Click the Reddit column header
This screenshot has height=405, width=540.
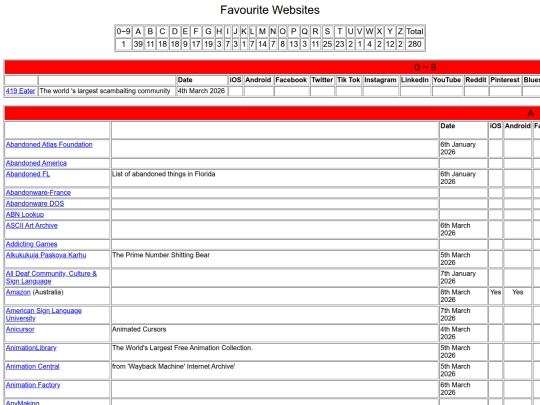click(476, 80)
